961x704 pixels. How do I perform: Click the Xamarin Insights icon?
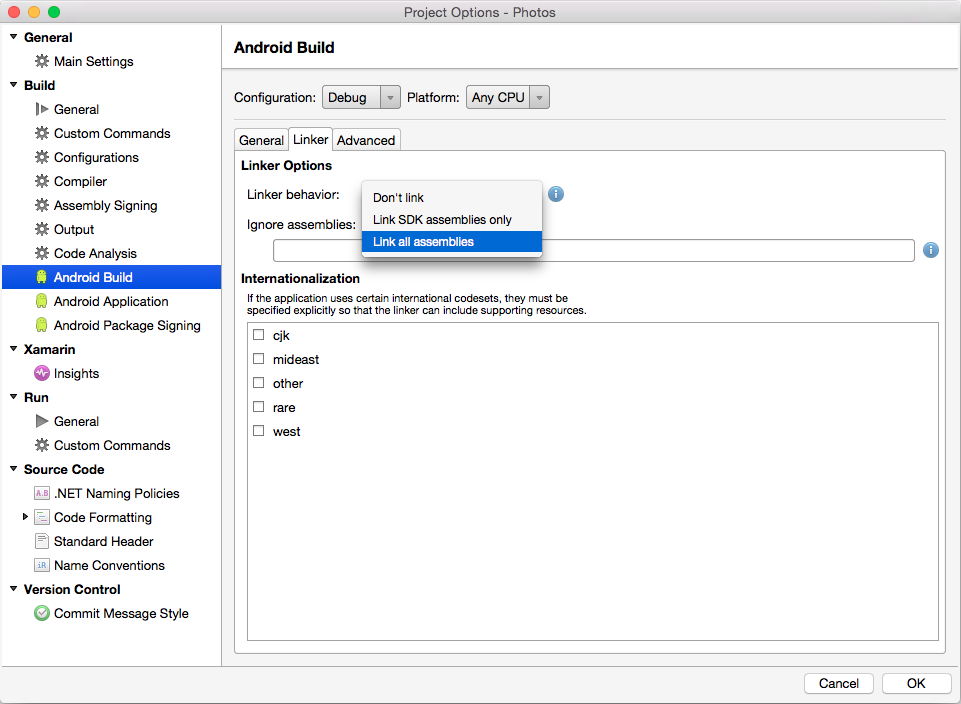tap(40, 373)
